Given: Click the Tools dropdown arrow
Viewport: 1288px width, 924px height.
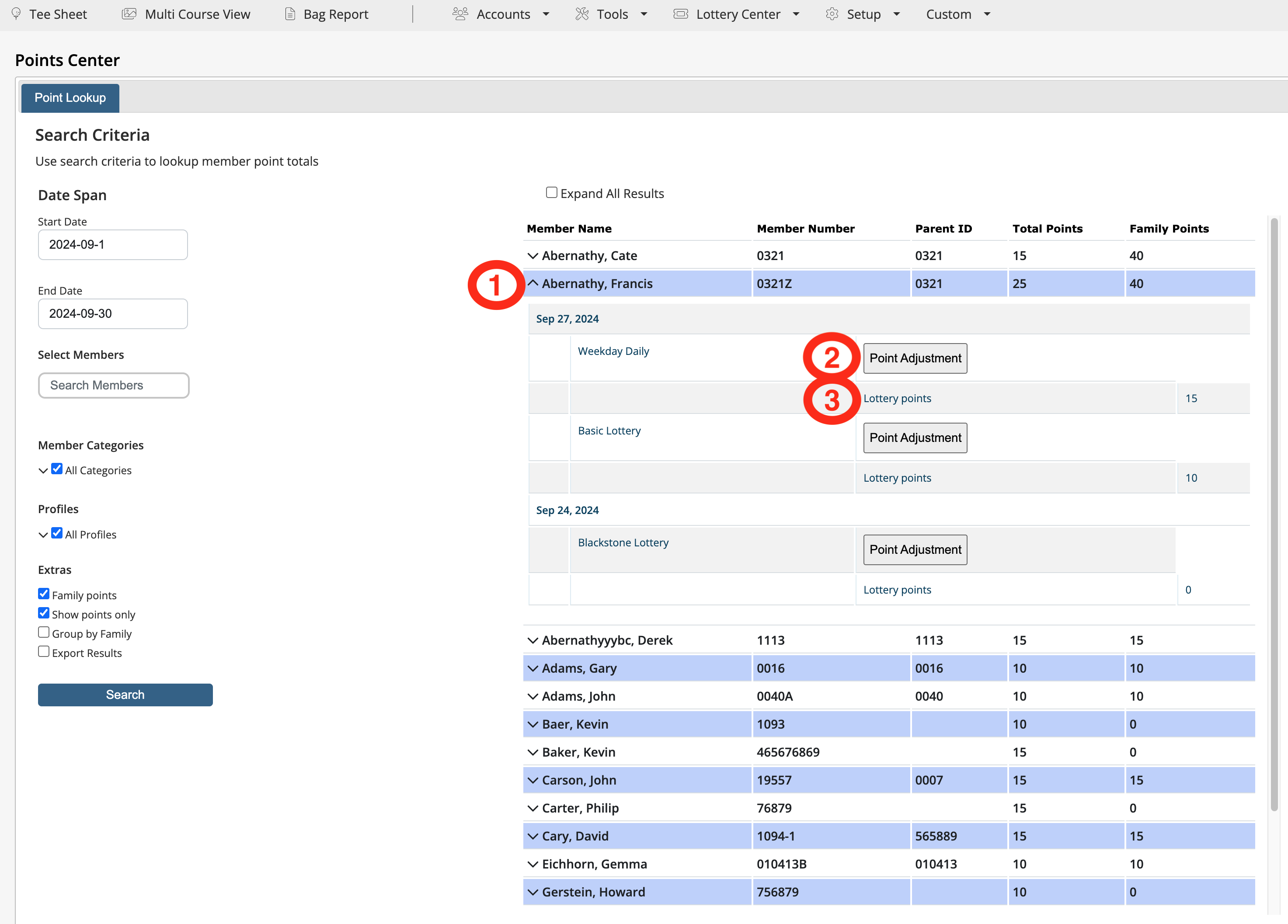Looking at the screenshot, I should [x=644, y=14].
